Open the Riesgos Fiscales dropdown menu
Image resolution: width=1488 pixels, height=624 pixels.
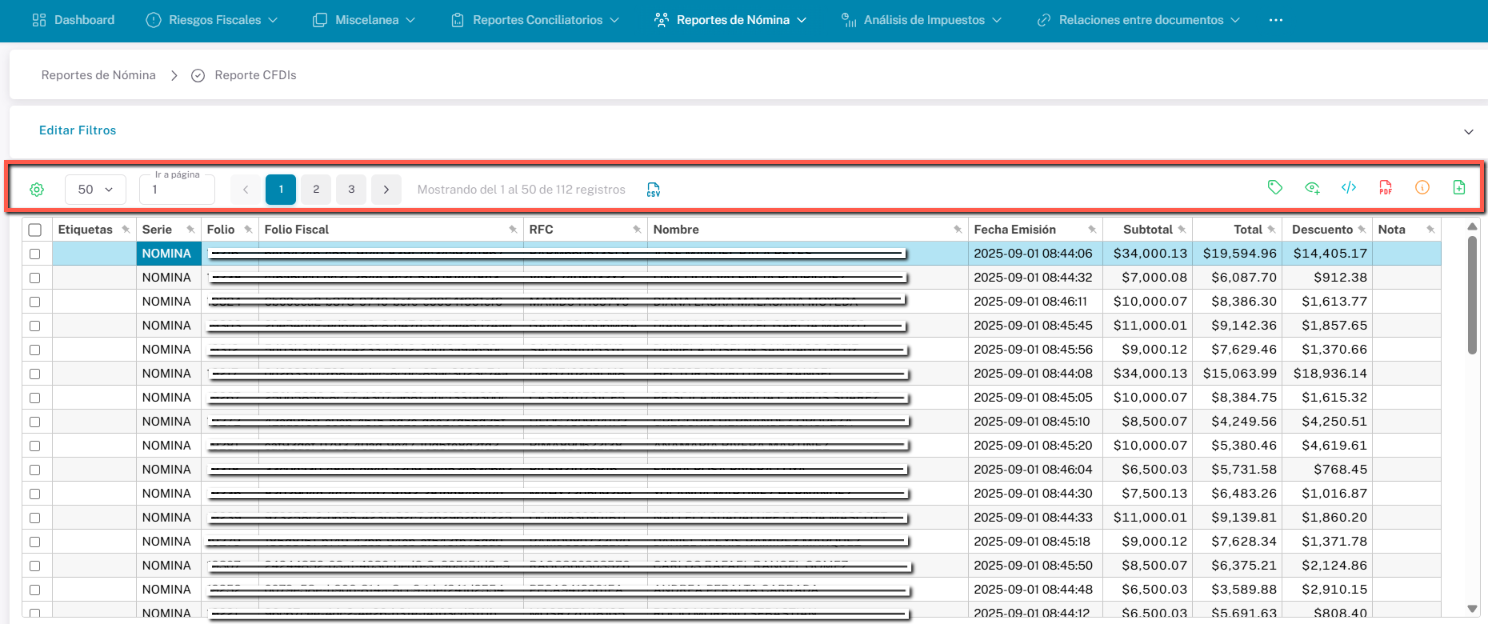click(x=211, y=20)
